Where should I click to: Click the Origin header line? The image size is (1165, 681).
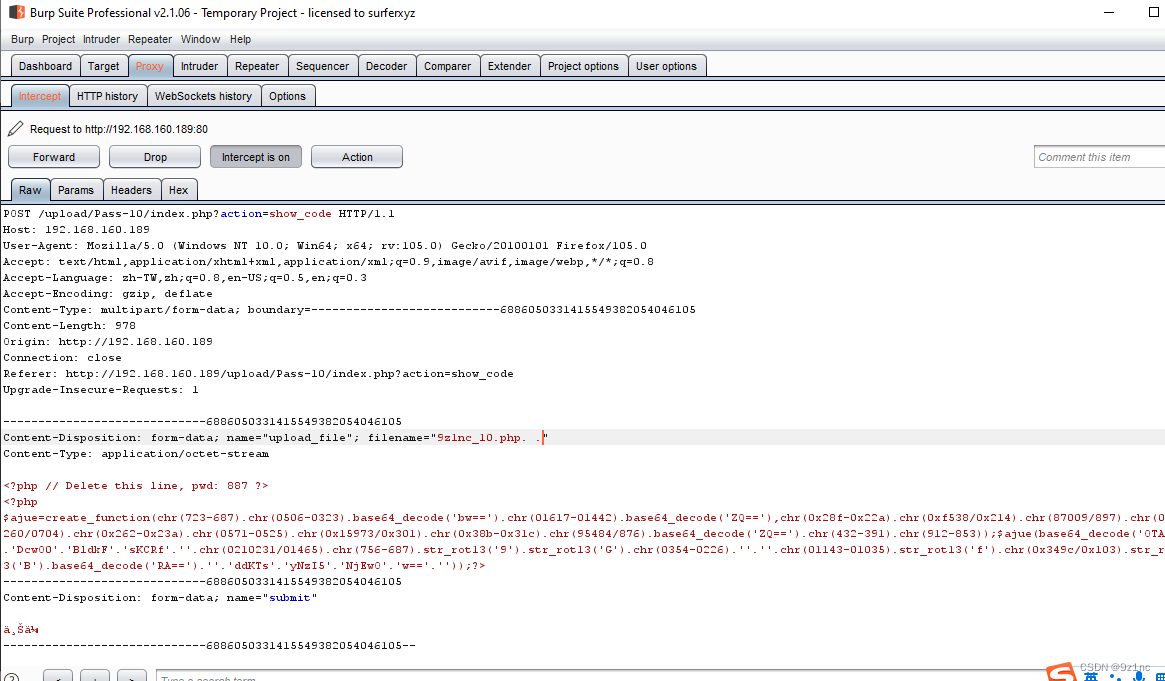click(108, 342)
